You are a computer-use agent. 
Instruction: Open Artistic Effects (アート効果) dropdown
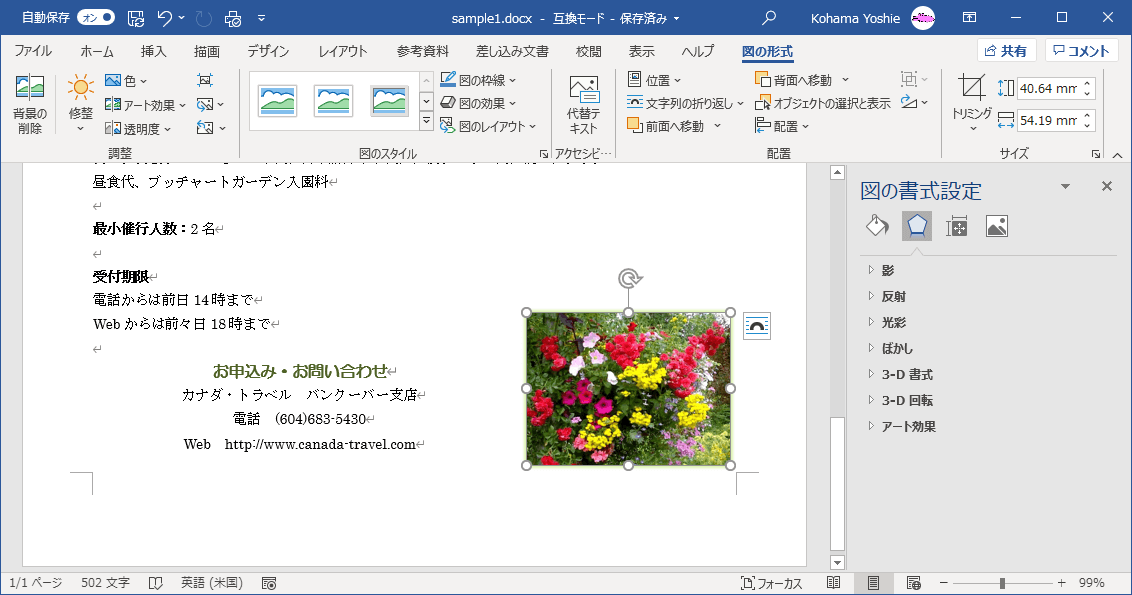(x=145, y=105)
